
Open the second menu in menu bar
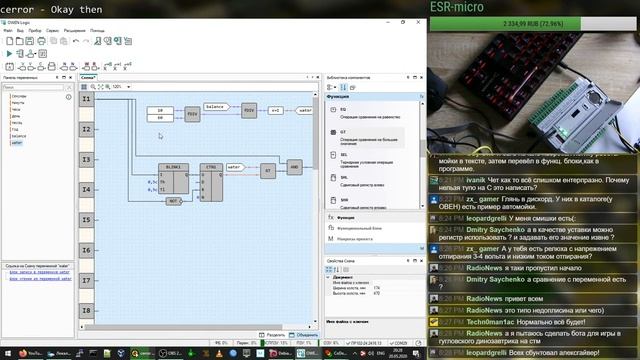click(x=20, y=31)
